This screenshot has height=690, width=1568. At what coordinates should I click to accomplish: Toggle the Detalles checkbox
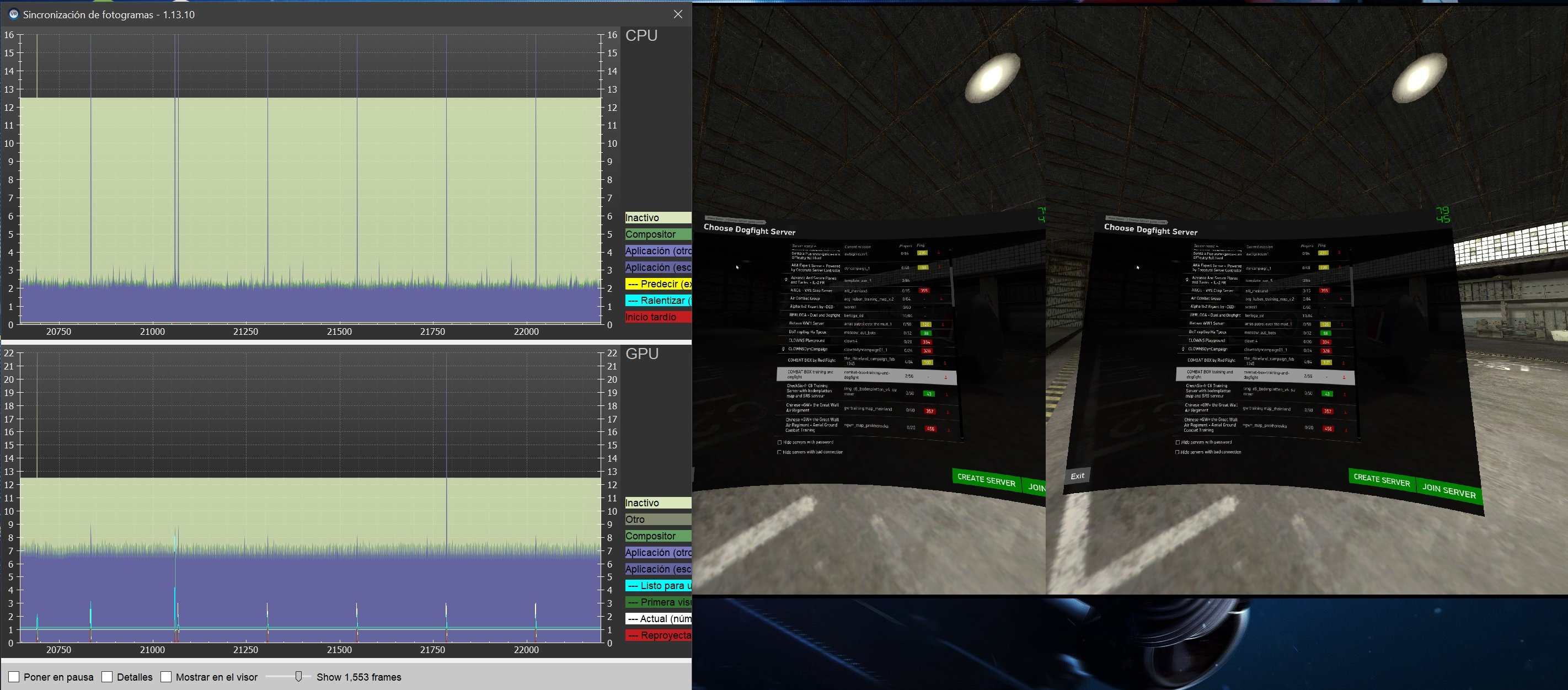tap(107, 677)
